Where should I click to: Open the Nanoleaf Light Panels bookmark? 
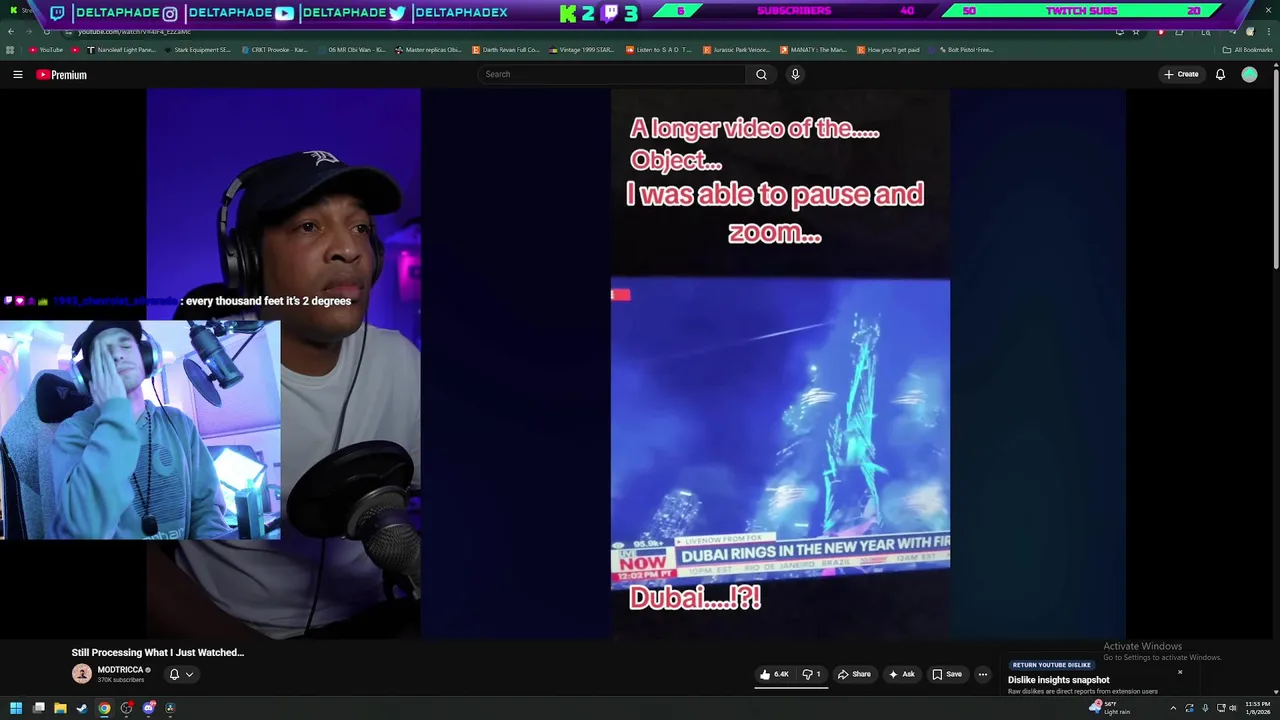tap(121, 50)
